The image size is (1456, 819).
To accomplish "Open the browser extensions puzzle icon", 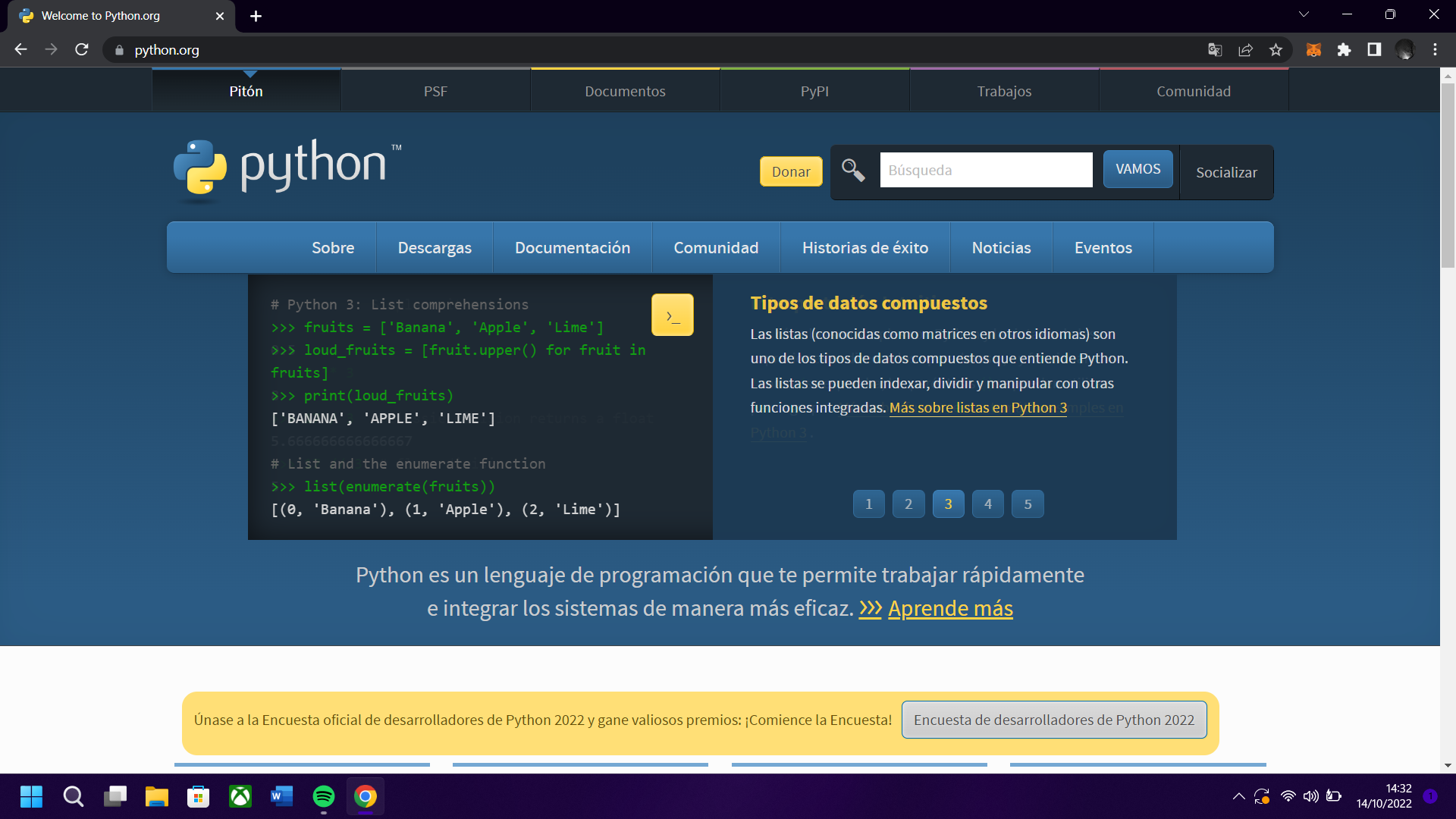I will [x=1344, y=50].
